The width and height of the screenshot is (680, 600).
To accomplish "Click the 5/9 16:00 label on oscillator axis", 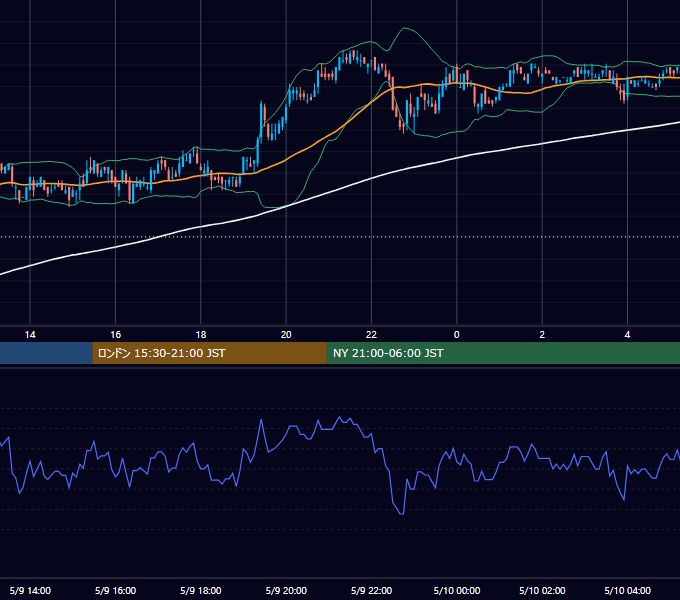I will pyautogui.click(x=115, y=590).
